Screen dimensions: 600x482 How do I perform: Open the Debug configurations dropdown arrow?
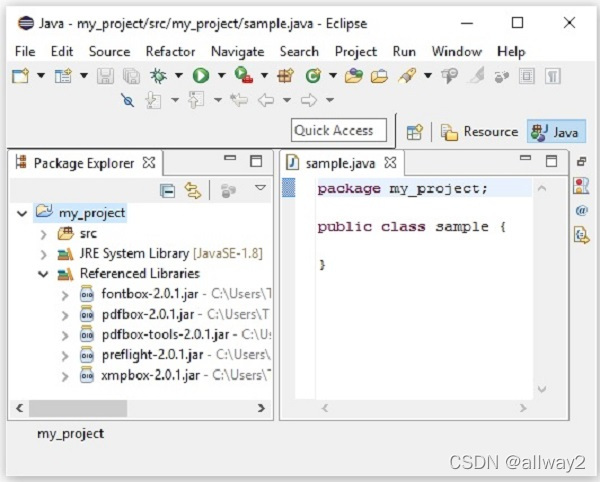pos(179,75)
